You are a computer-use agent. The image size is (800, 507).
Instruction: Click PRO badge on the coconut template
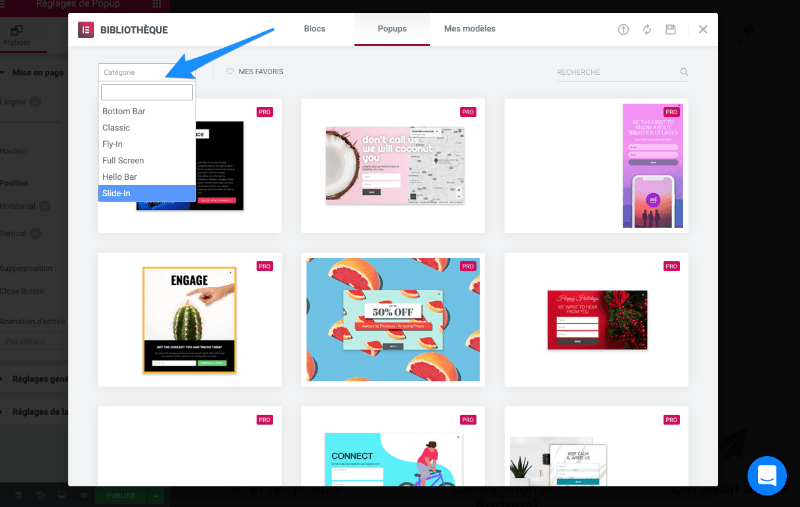pyautogui.click(x=468, y=112)
